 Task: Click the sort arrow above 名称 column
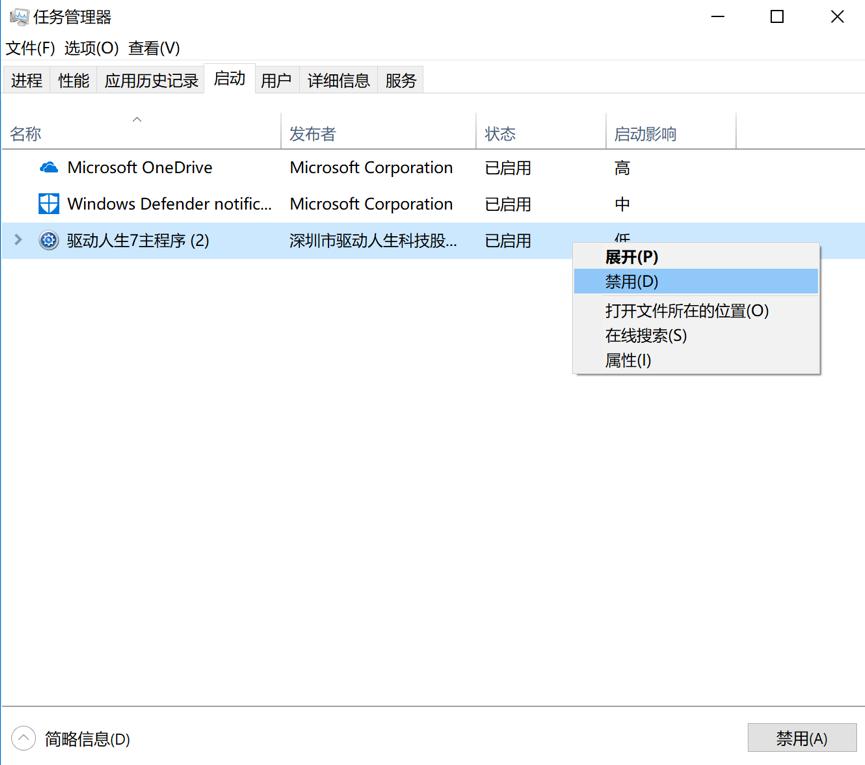click(137, 117)
